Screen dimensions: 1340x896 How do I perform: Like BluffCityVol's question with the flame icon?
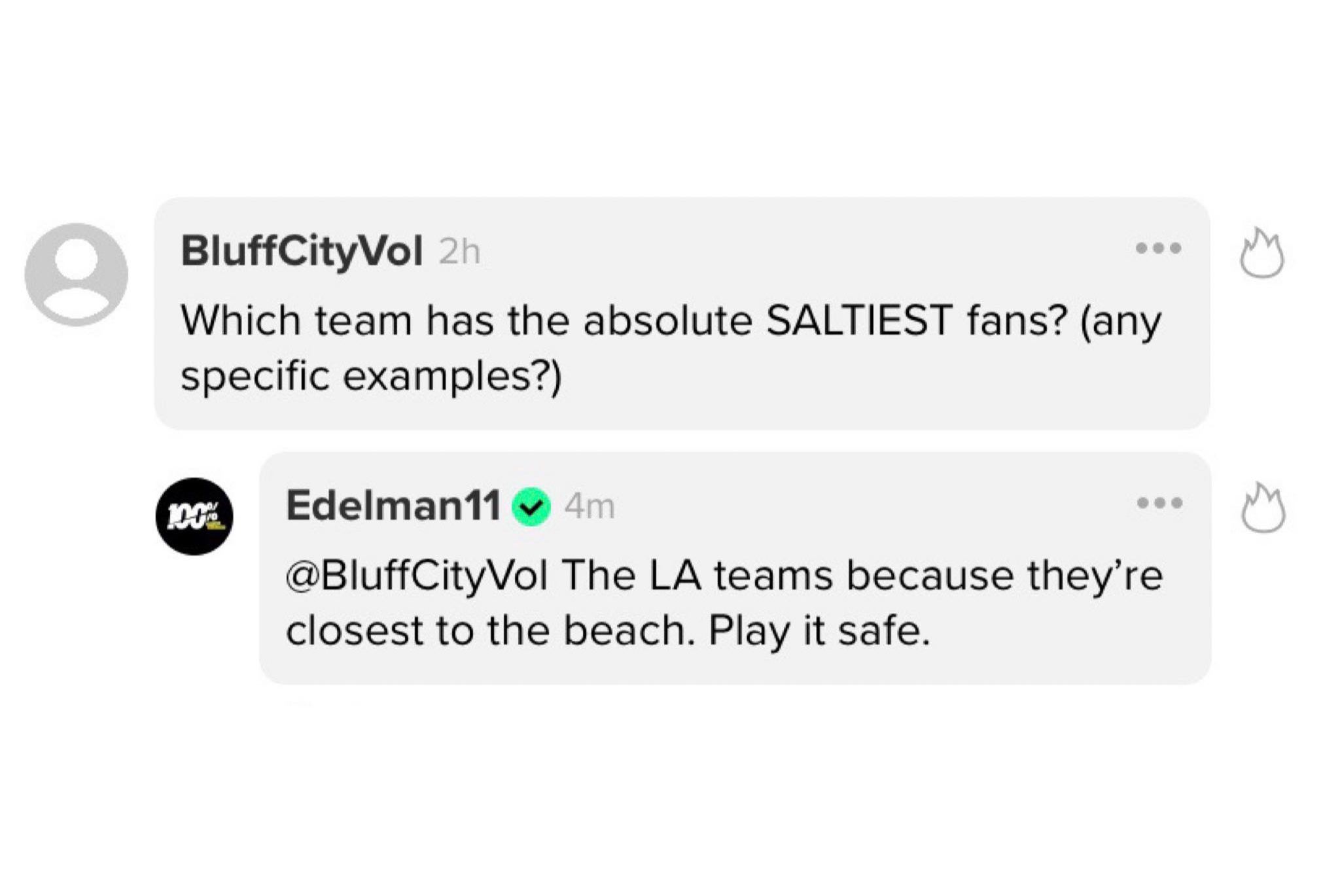[x=1262, y=254]
